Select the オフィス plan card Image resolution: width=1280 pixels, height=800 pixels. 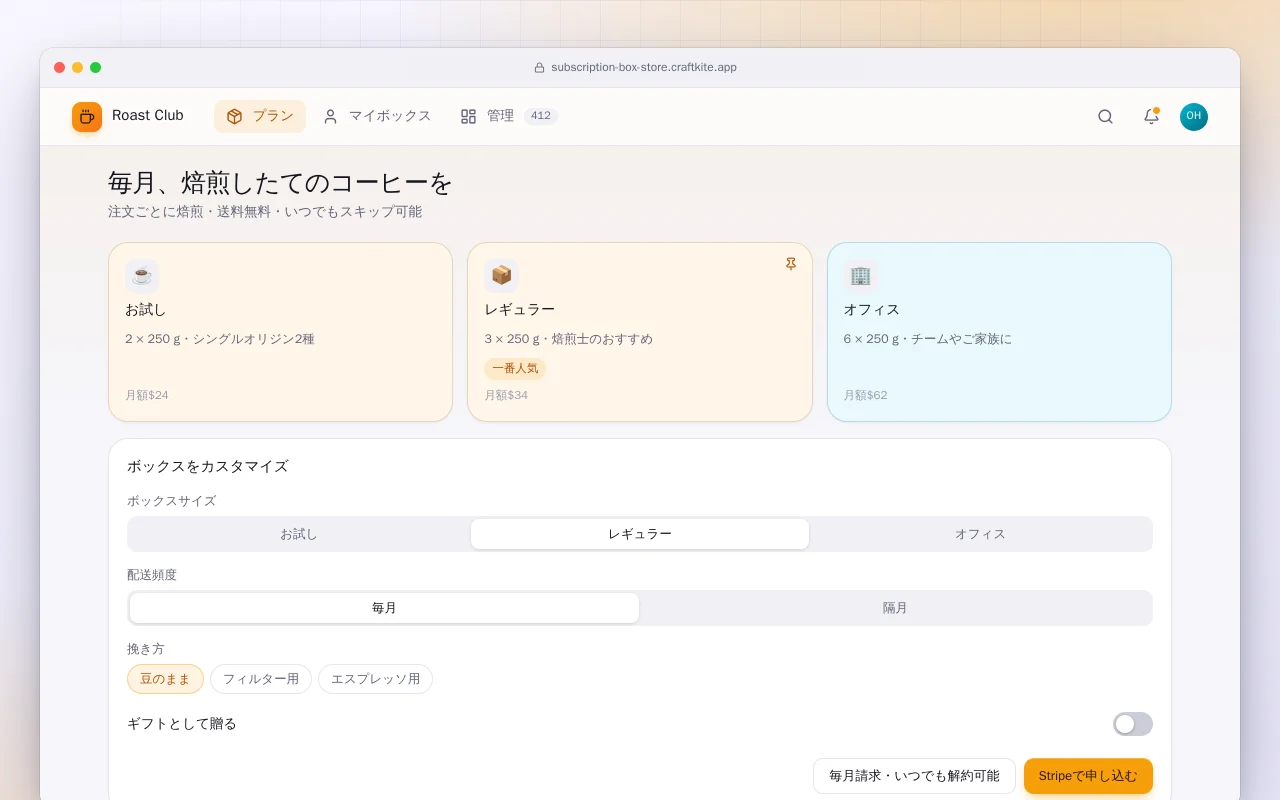tap(999, 332)
